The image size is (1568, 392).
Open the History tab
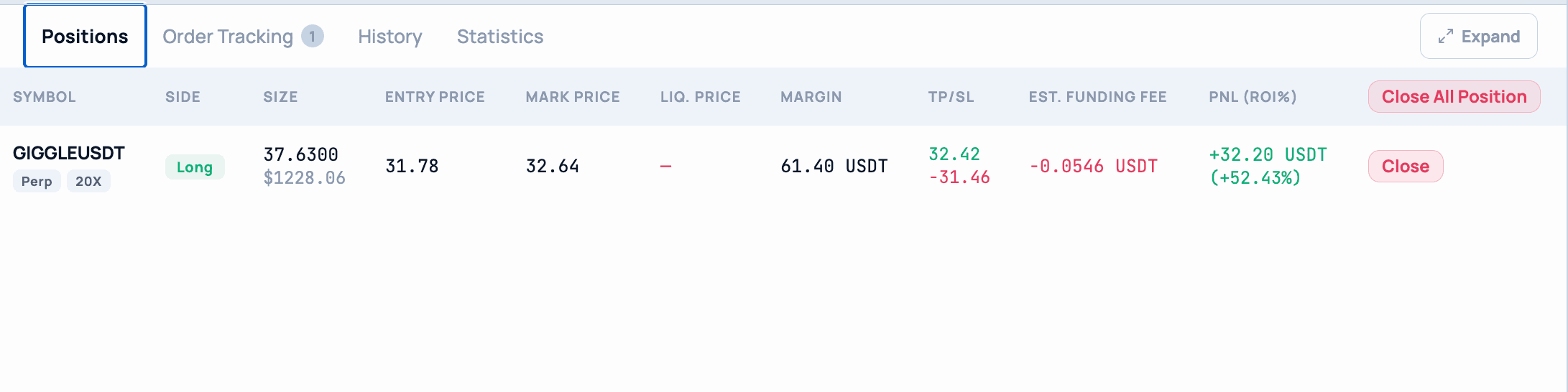click(390, 37)
